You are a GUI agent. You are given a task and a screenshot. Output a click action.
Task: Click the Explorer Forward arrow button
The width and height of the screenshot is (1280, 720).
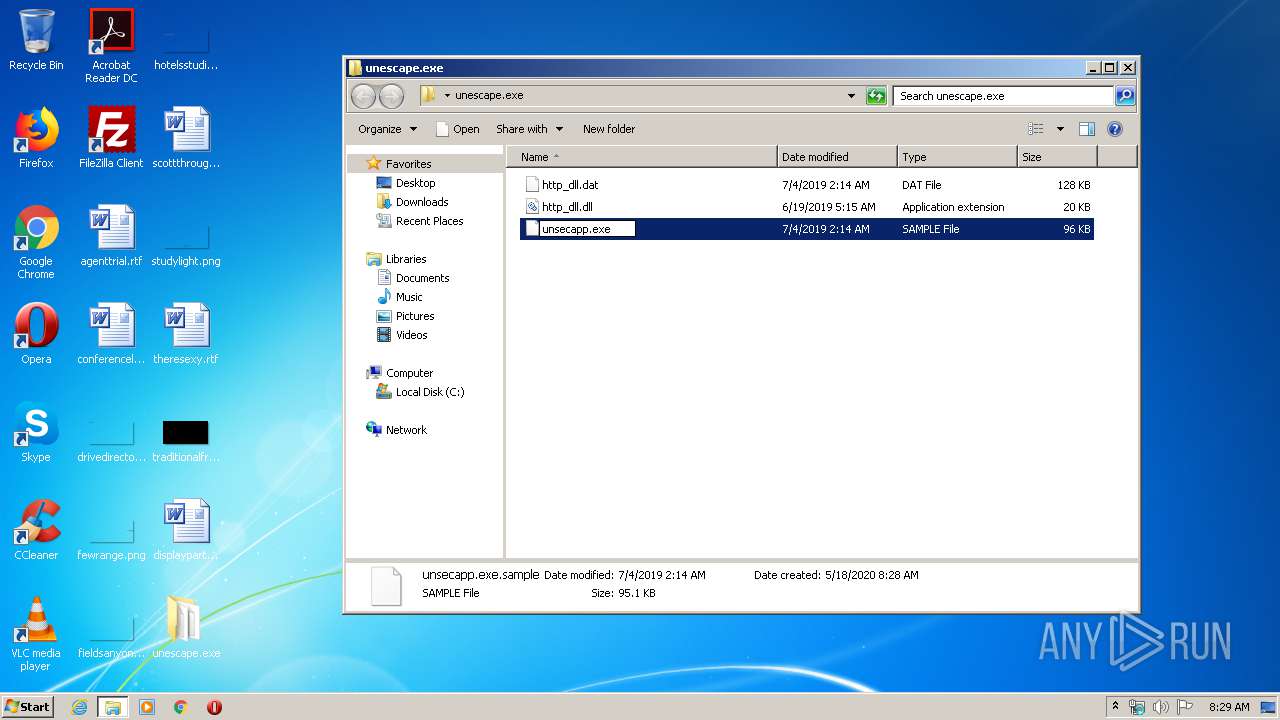(391, 96)
